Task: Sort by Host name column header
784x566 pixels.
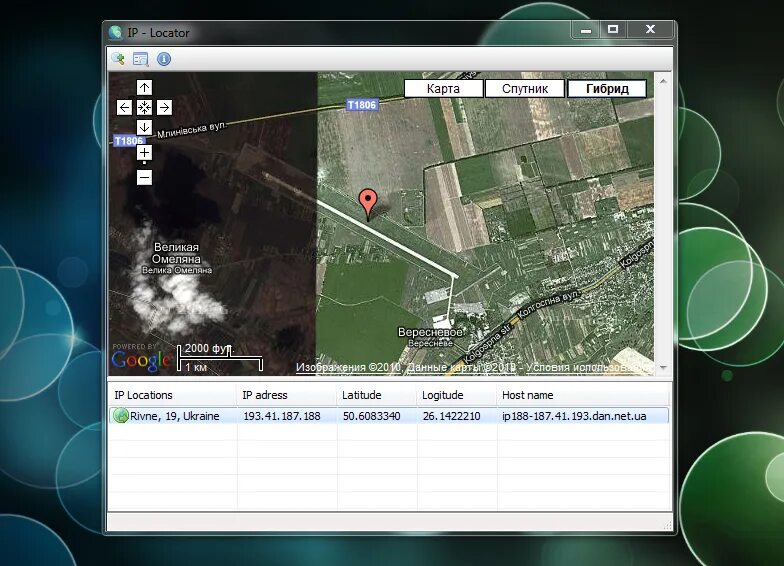Action: [582, 395]
